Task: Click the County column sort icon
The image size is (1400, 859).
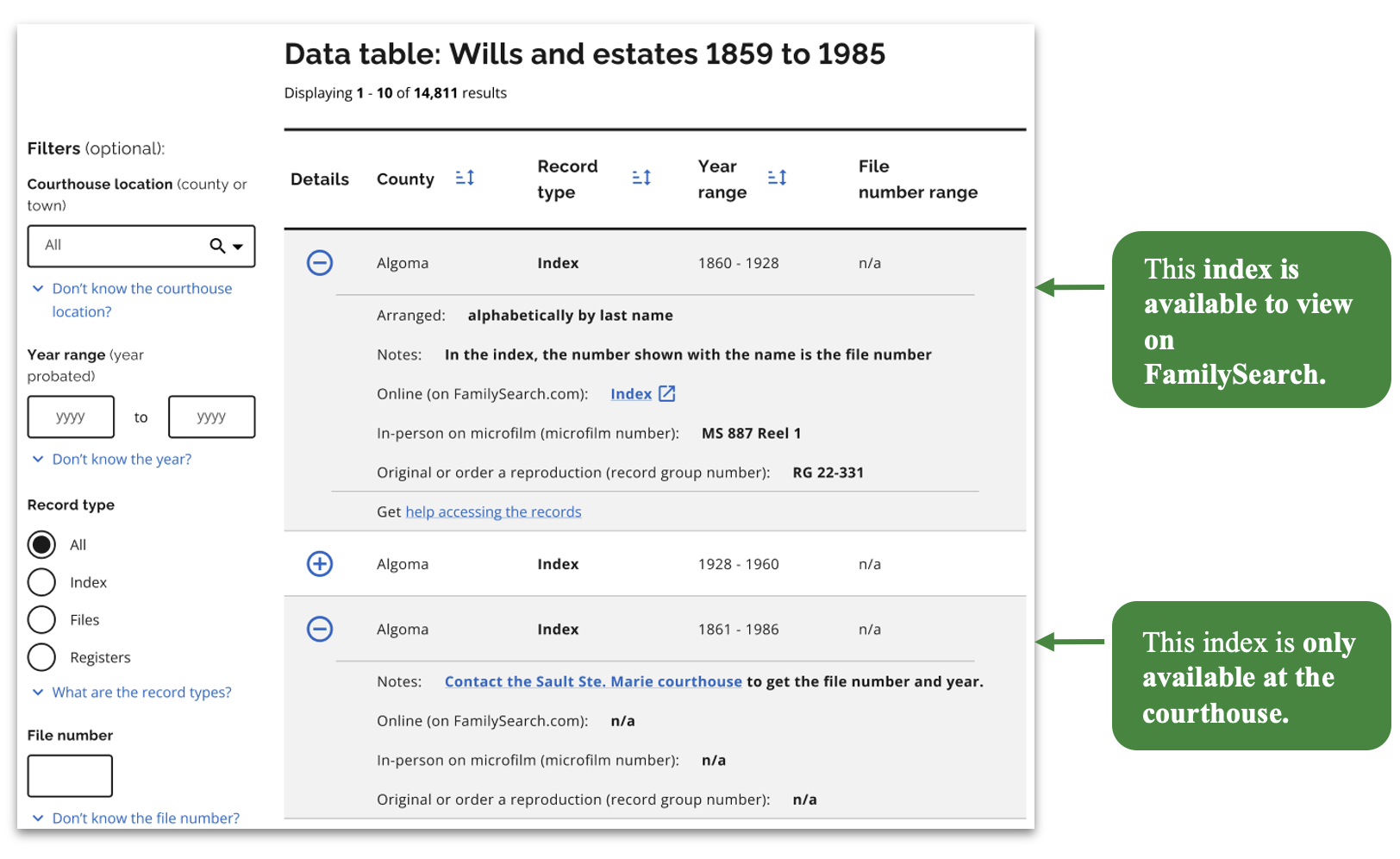Action: click(x=465, y=177)
